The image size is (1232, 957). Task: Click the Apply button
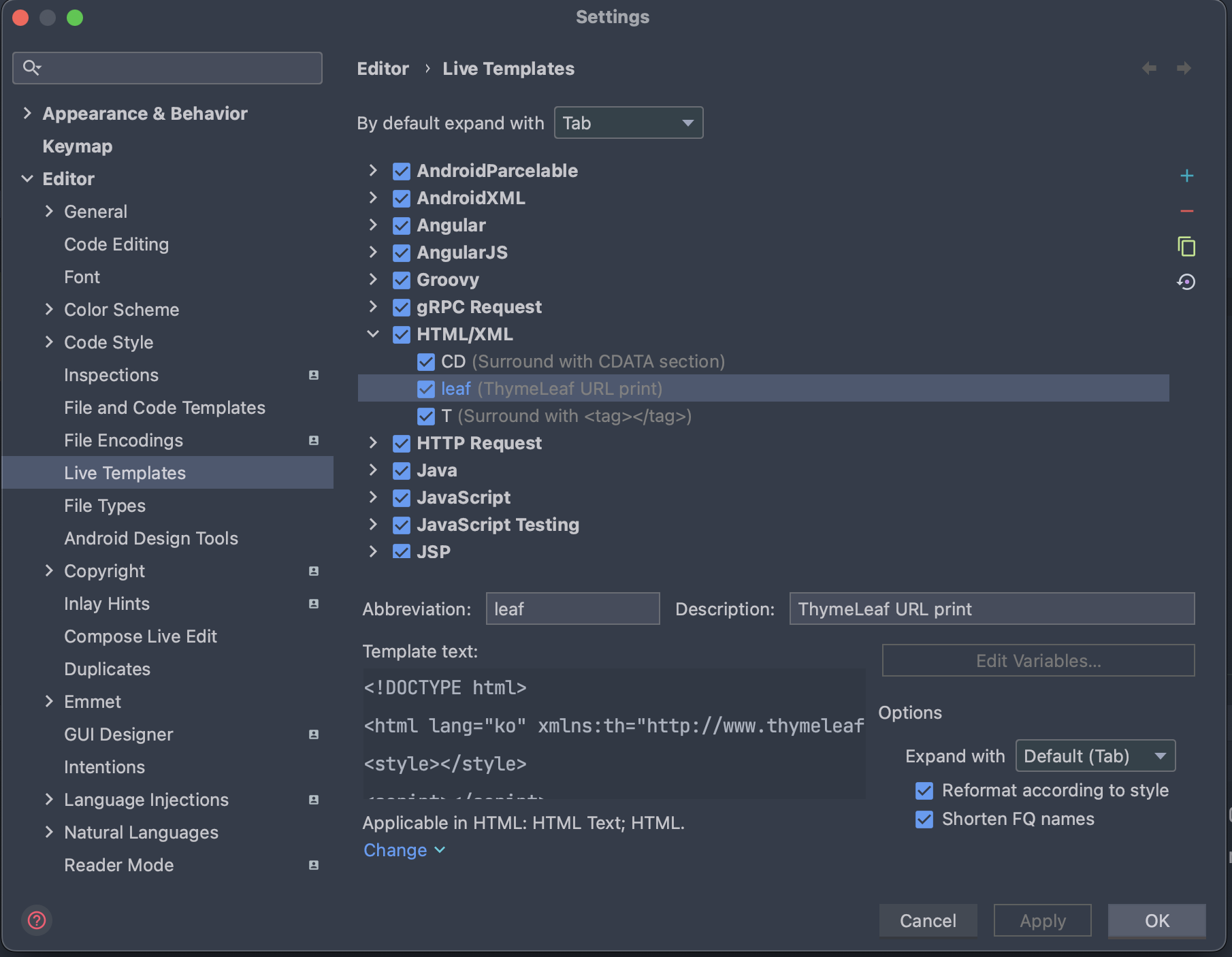1042,920
